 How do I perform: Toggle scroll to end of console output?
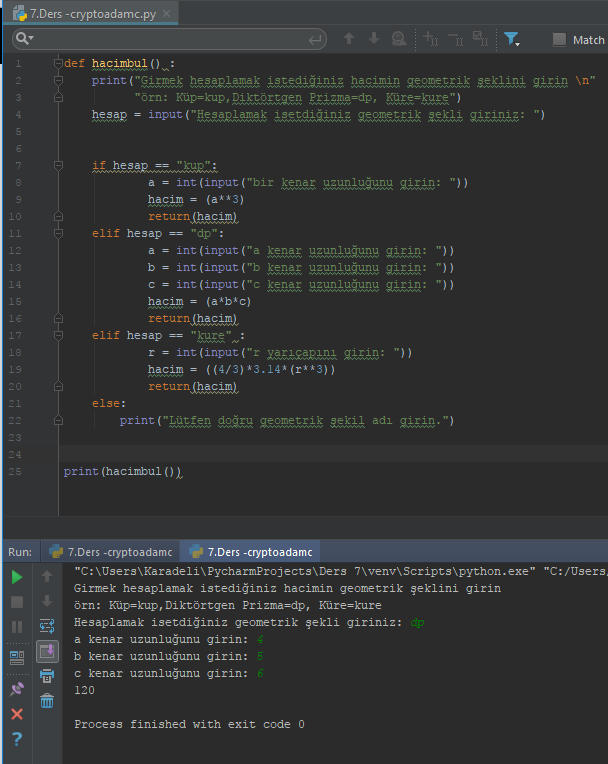click(x=46, y=652)
